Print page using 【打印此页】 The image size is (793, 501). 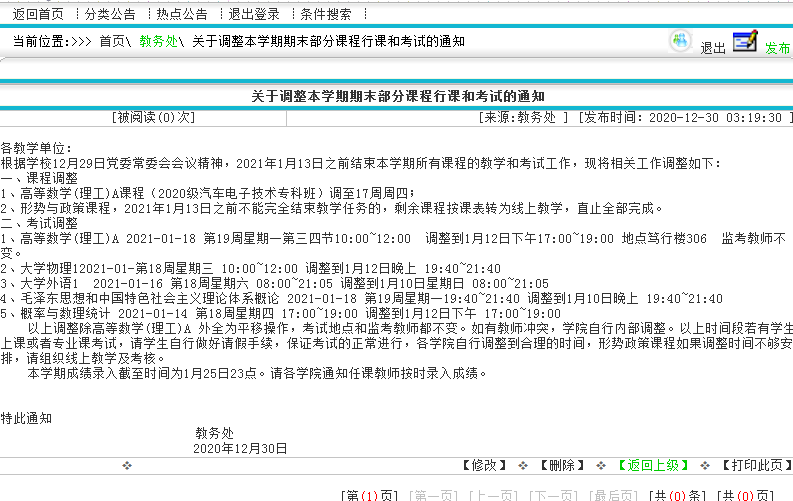(751, 466)
